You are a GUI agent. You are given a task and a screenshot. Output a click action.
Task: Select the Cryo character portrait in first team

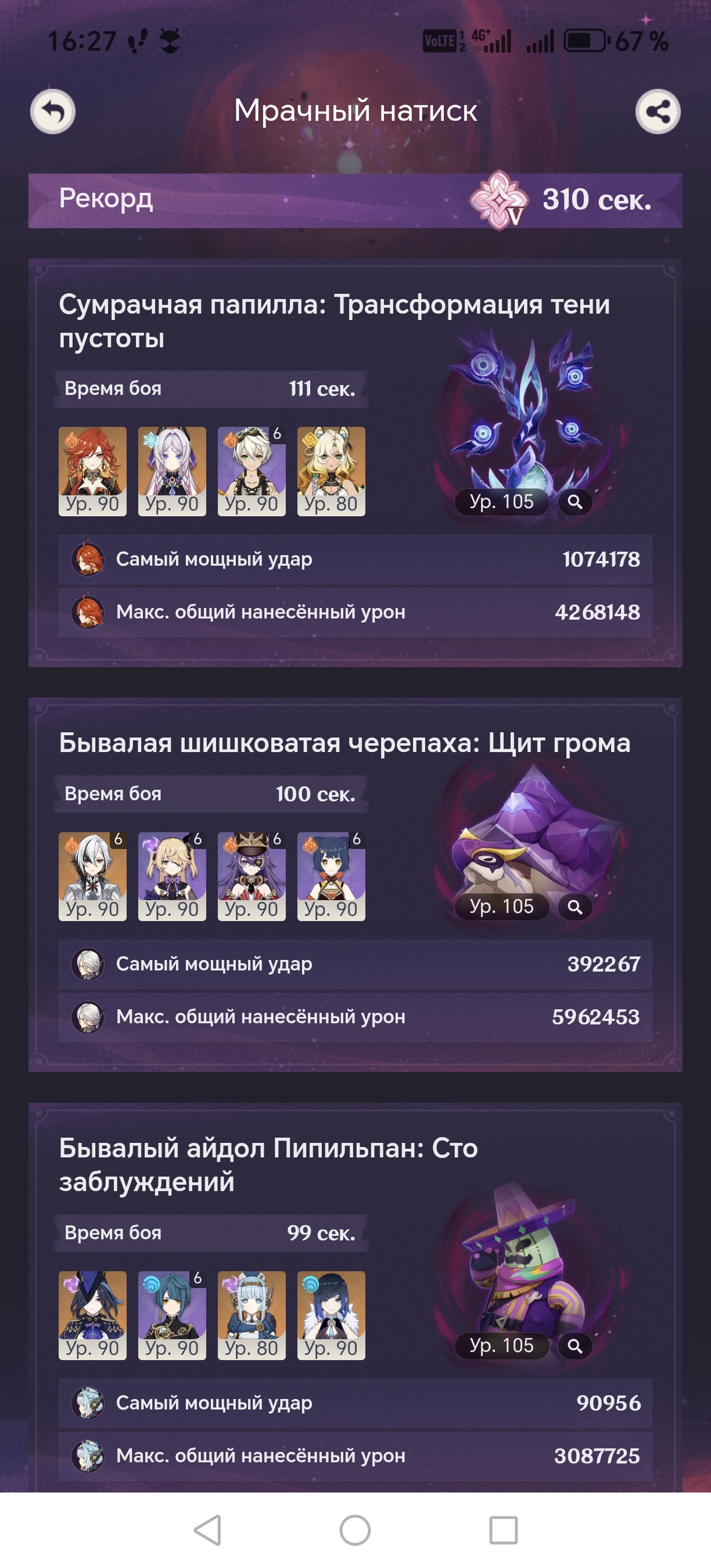(x=173, y=471)
